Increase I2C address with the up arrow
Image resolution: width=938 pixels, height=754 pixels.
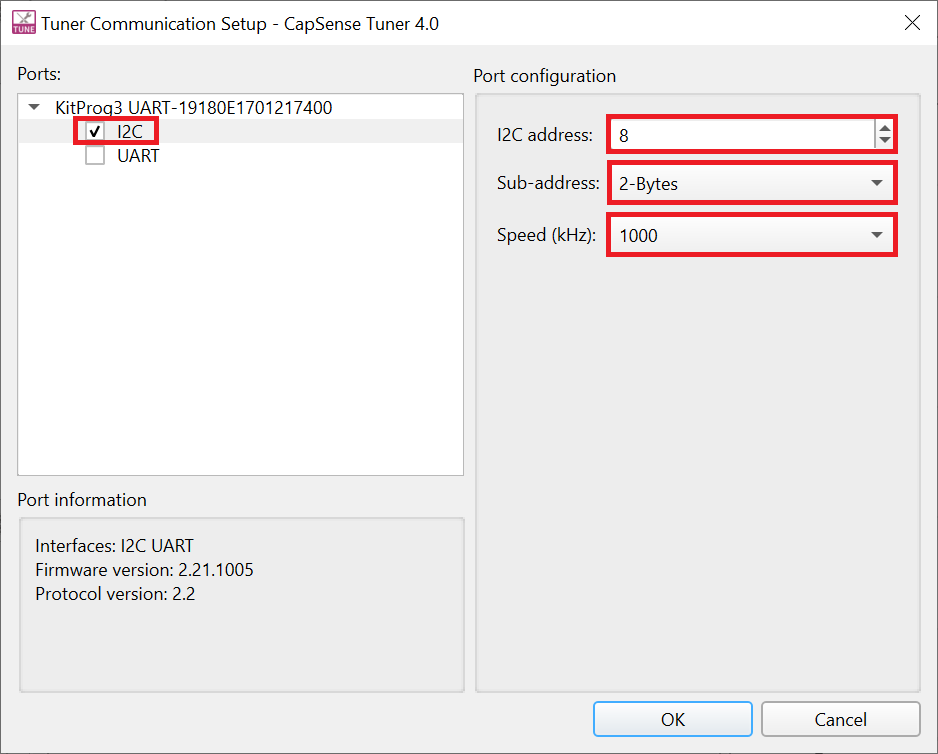(884, 127)
